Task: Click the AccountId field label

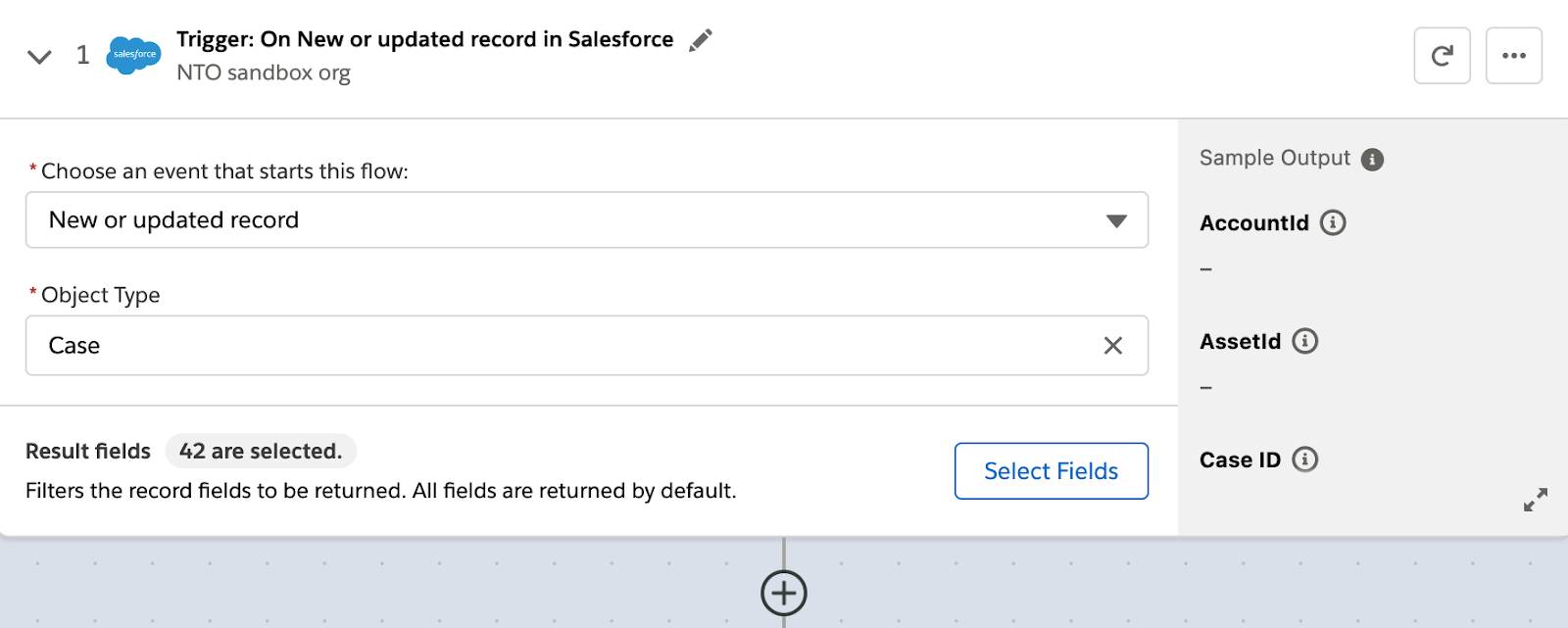Action: [x=1253, y=223]
